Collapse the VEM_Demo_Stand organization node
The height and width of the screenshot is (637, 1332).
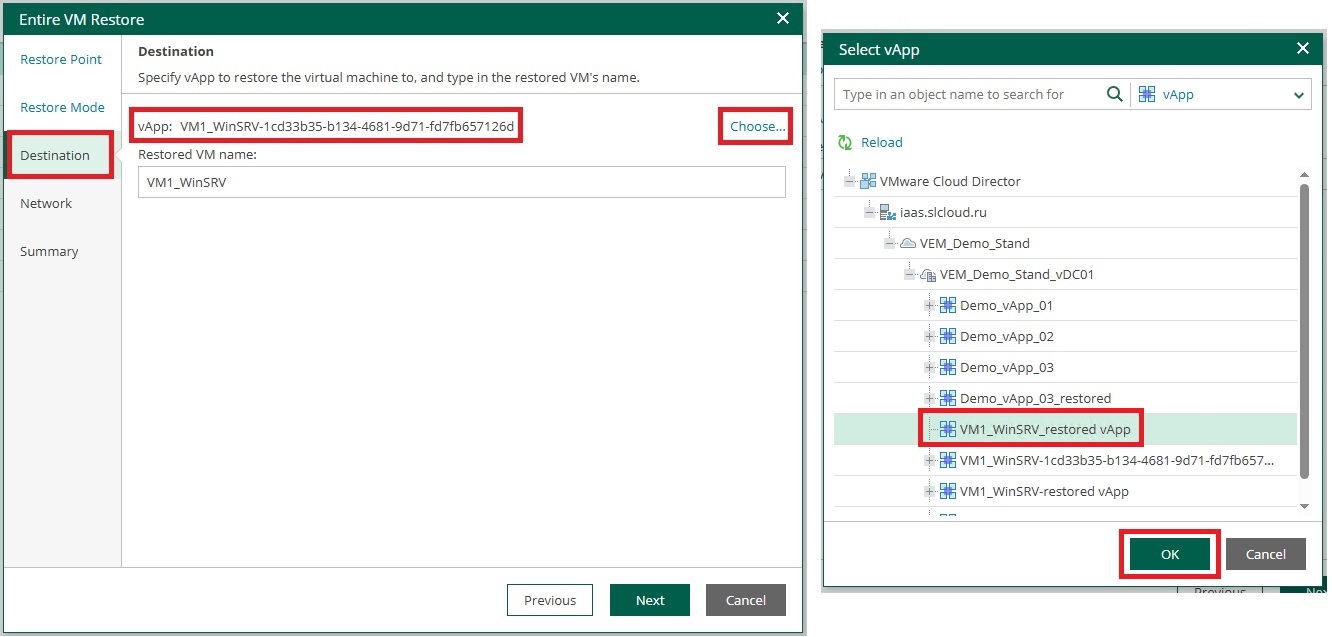890,243
